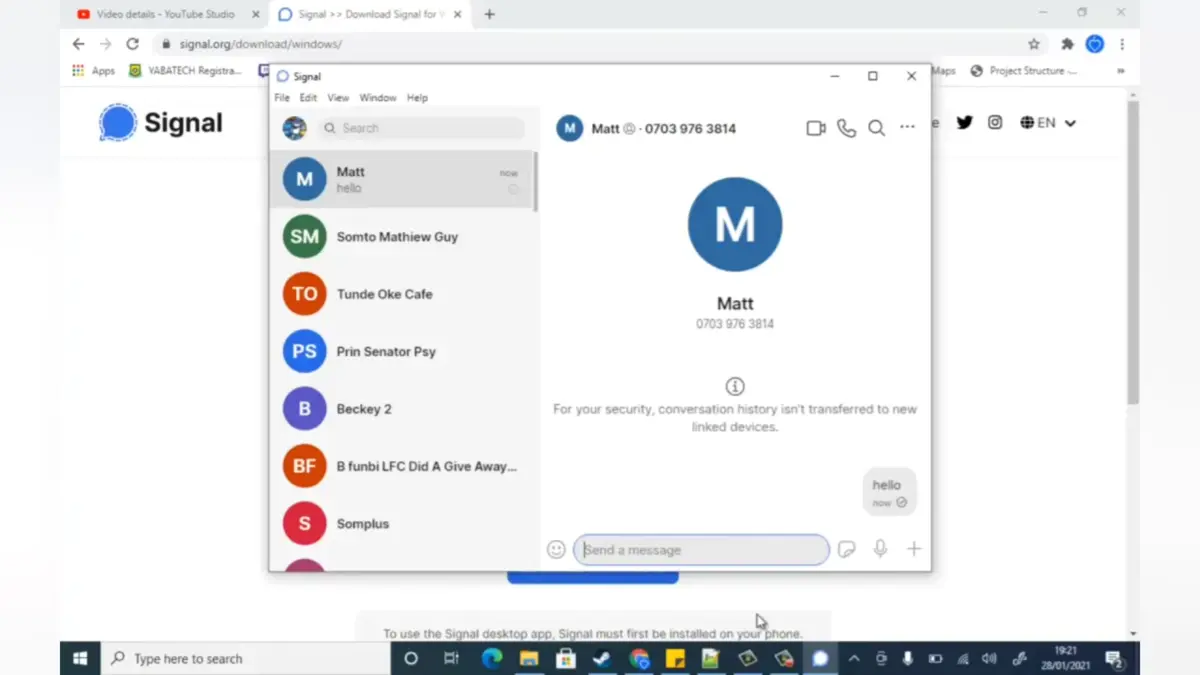The image size is (1200, 675).
Task: Attach a file with the plus icon
Action: pyautogui.click(x=913, y=549)
